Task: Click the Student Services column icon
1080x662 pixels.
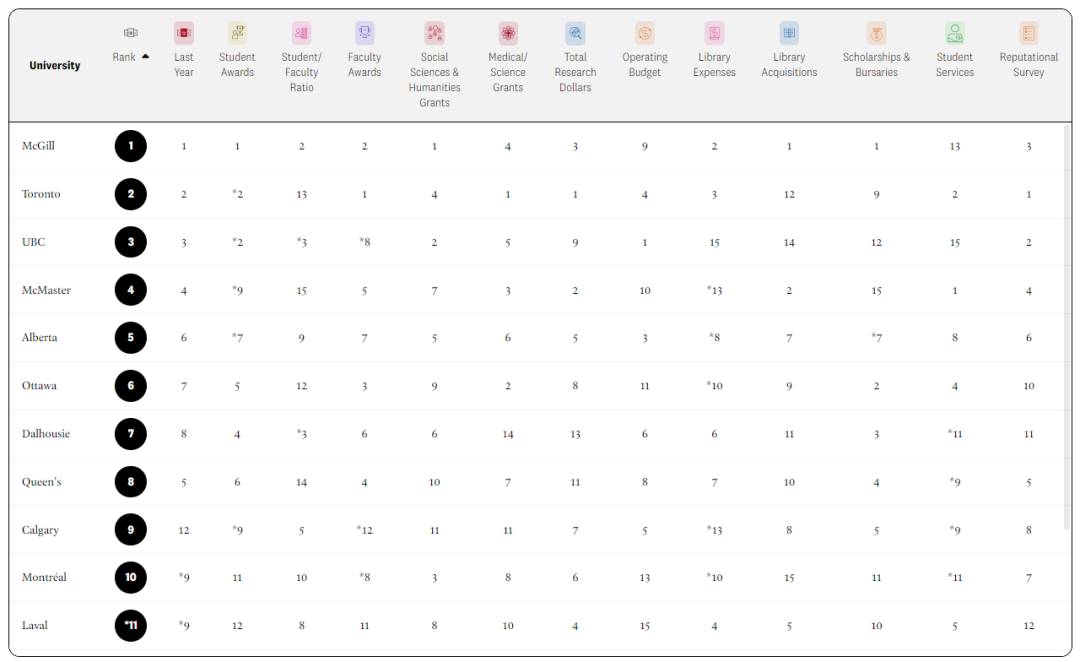Action: 955,32
